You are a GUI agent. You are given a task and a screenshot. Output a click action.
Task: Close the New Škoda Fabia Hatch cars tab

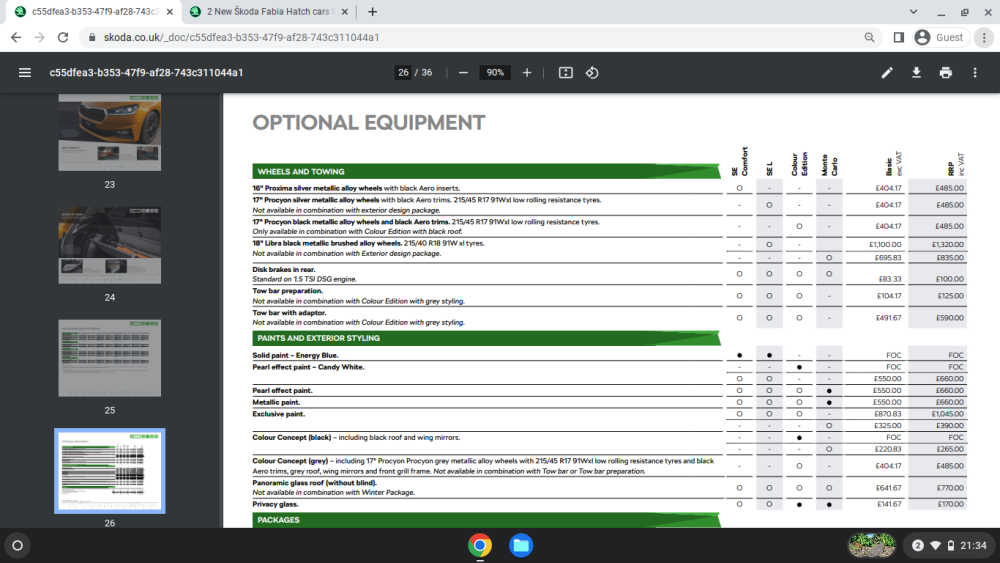pyautogui.click(x=344, y=11)
